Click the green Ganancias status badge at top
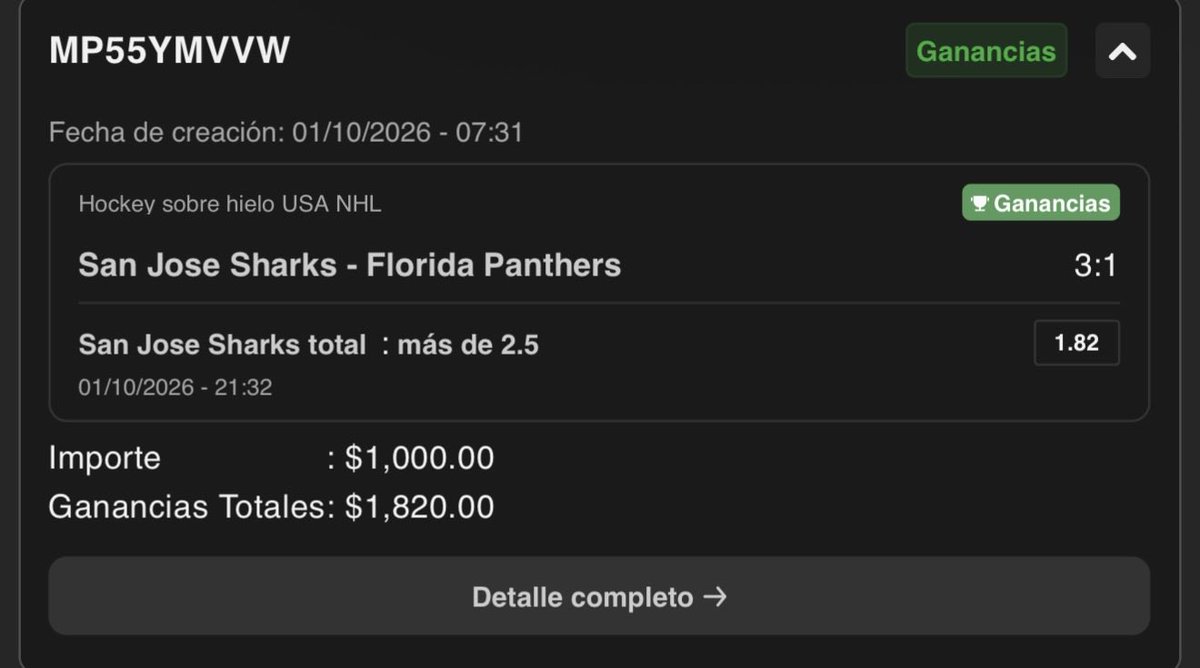Viewport: 1200px width, 668px height. coord(986,51)
